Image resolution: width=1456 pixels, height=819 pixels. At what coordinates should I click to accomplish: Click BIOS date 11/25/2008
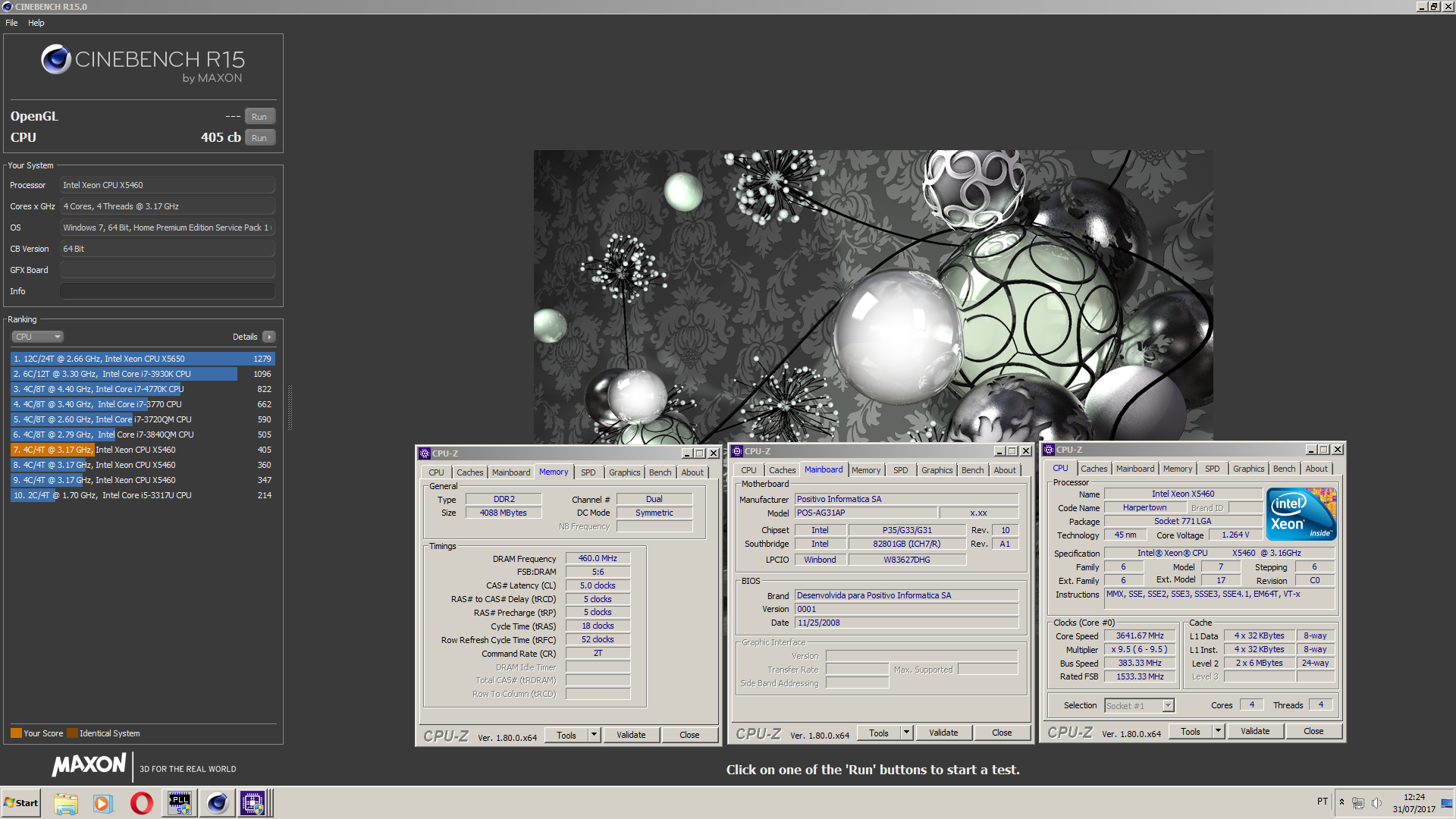pyautogui.click(x=906, y=623)
